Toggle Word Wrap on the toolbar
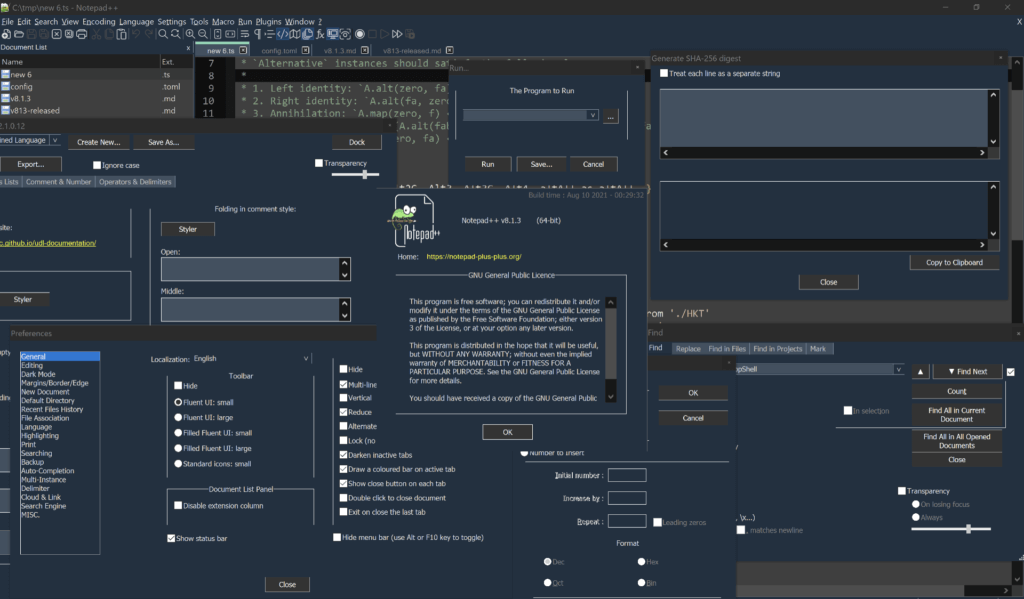This screenshot has height=599, width=1024. click(x=244, y=34)
